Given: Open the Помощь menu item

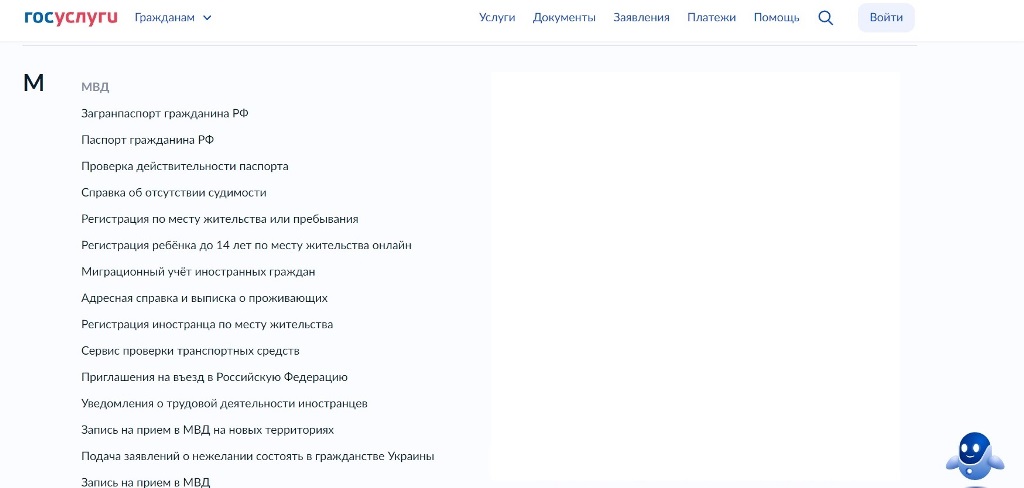Looking at the screenshot, I should pyautogui.click(x=776, y=17).
